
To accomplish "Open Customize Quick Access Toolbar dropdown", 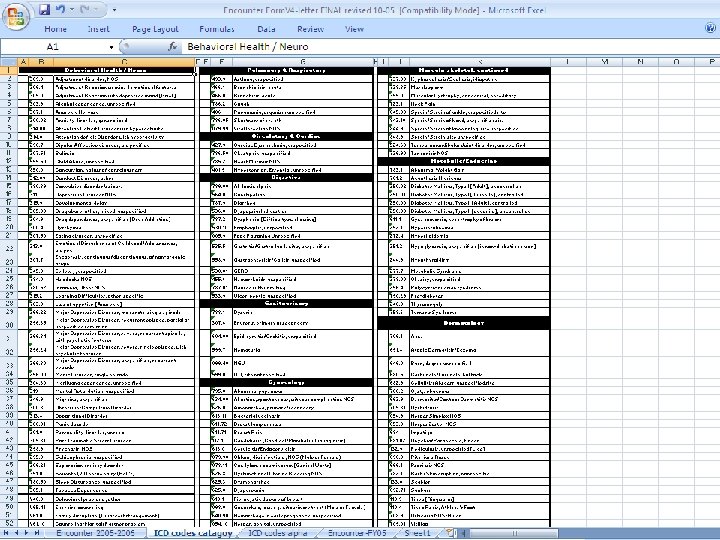I will (x=114, y=10).
